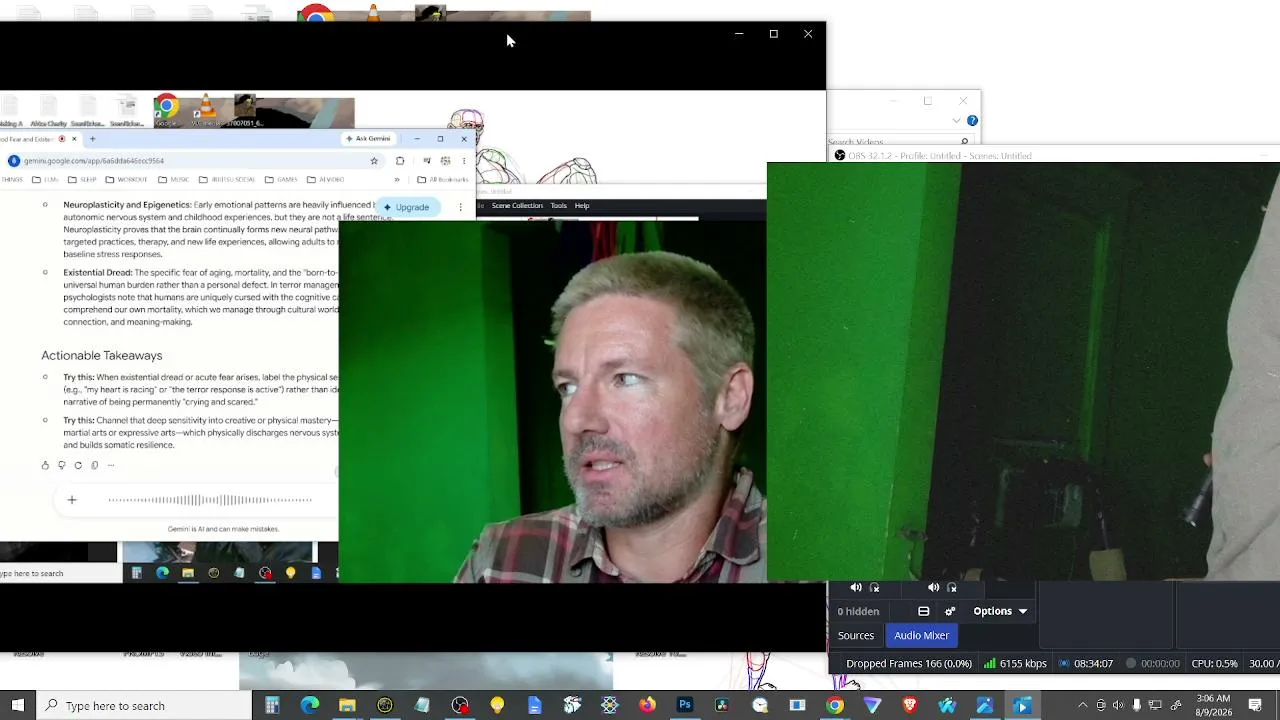Screen dimensions: 1280x720
Task: Click the 00:00:00 recording timer in the status bar
Action: click(1153, 663)
